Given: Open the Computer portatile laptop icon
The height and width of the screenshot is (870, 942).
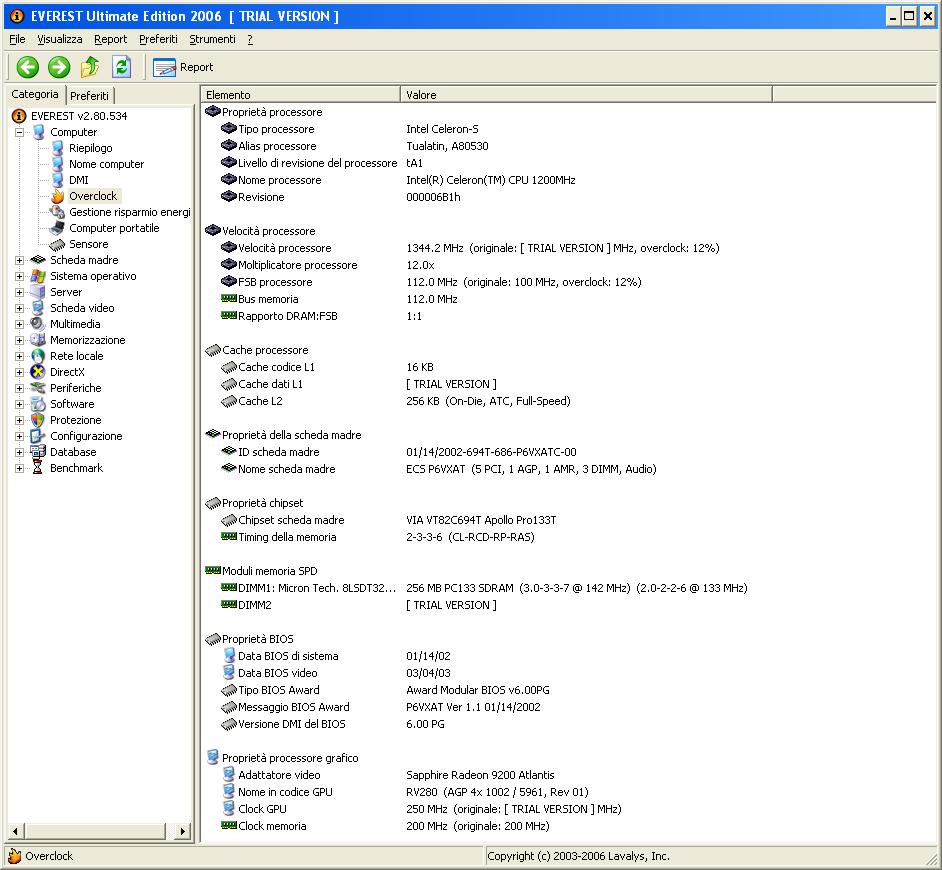Looking at the screenshot, I should point(58,228).
